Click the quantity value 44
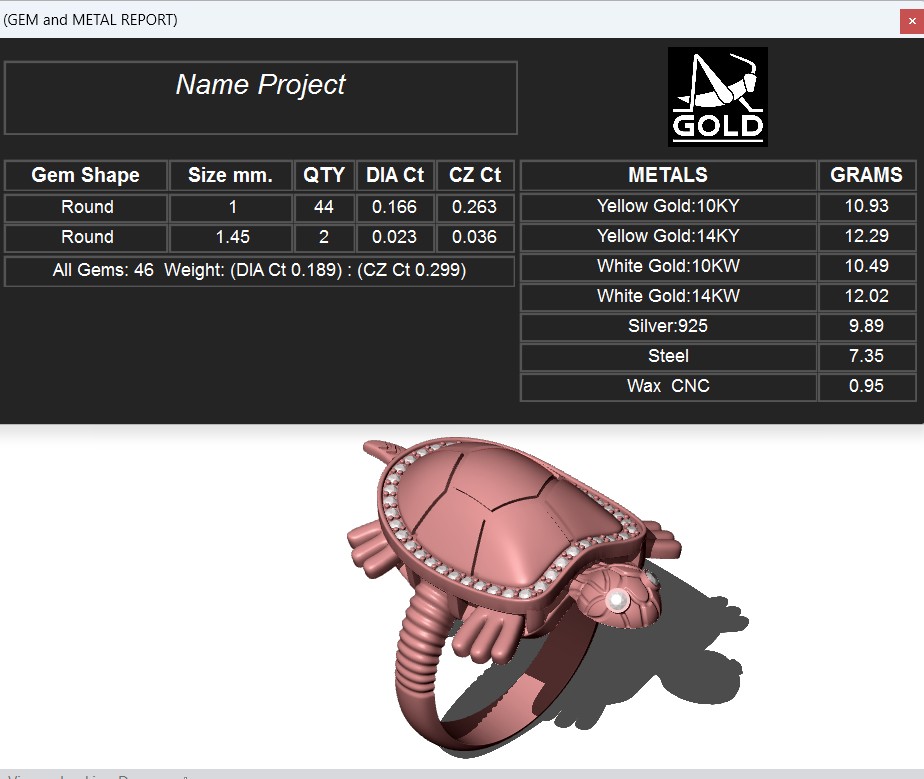The image size is (924, 779). point(324,207)
